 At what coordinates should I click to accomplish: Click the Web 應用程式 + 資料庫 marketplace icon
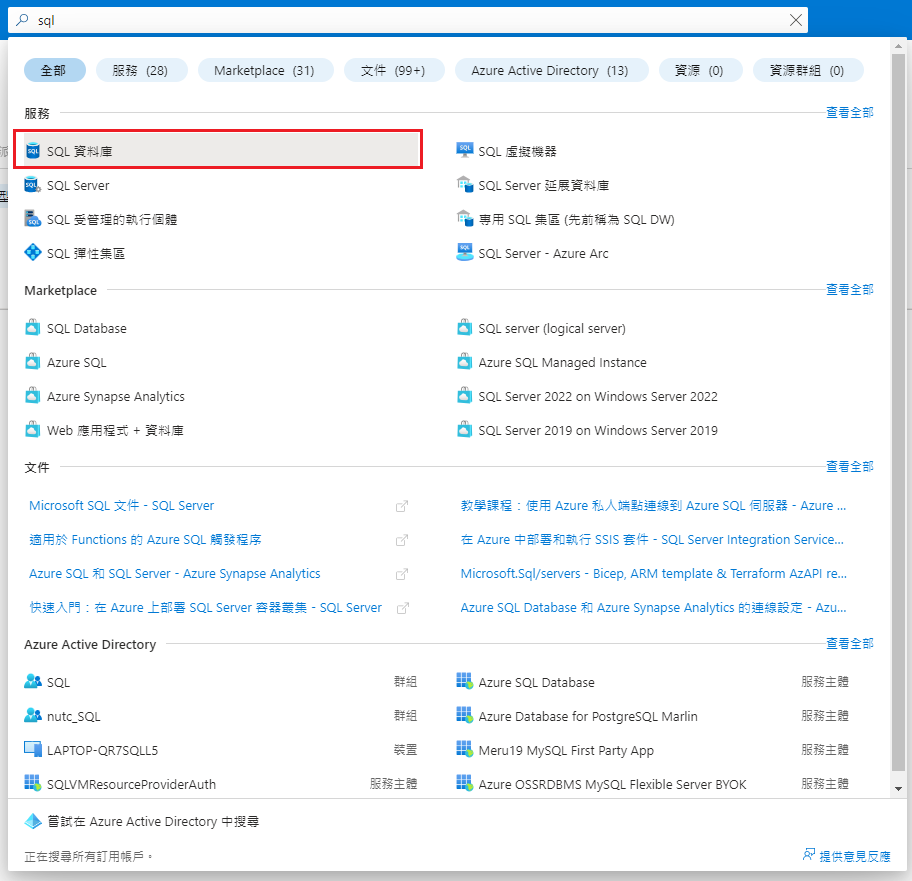tap(33, 430)
